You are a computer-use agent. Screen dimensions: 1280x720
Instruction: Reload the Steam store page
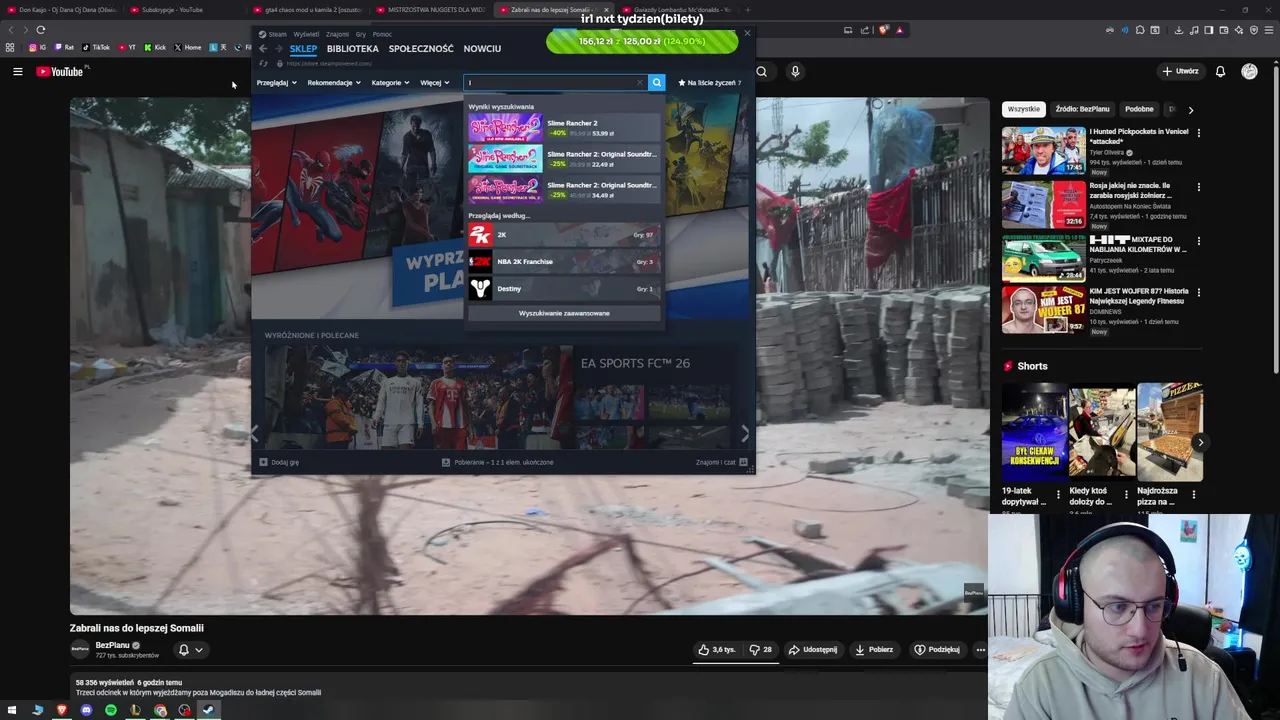click(263, 63)
